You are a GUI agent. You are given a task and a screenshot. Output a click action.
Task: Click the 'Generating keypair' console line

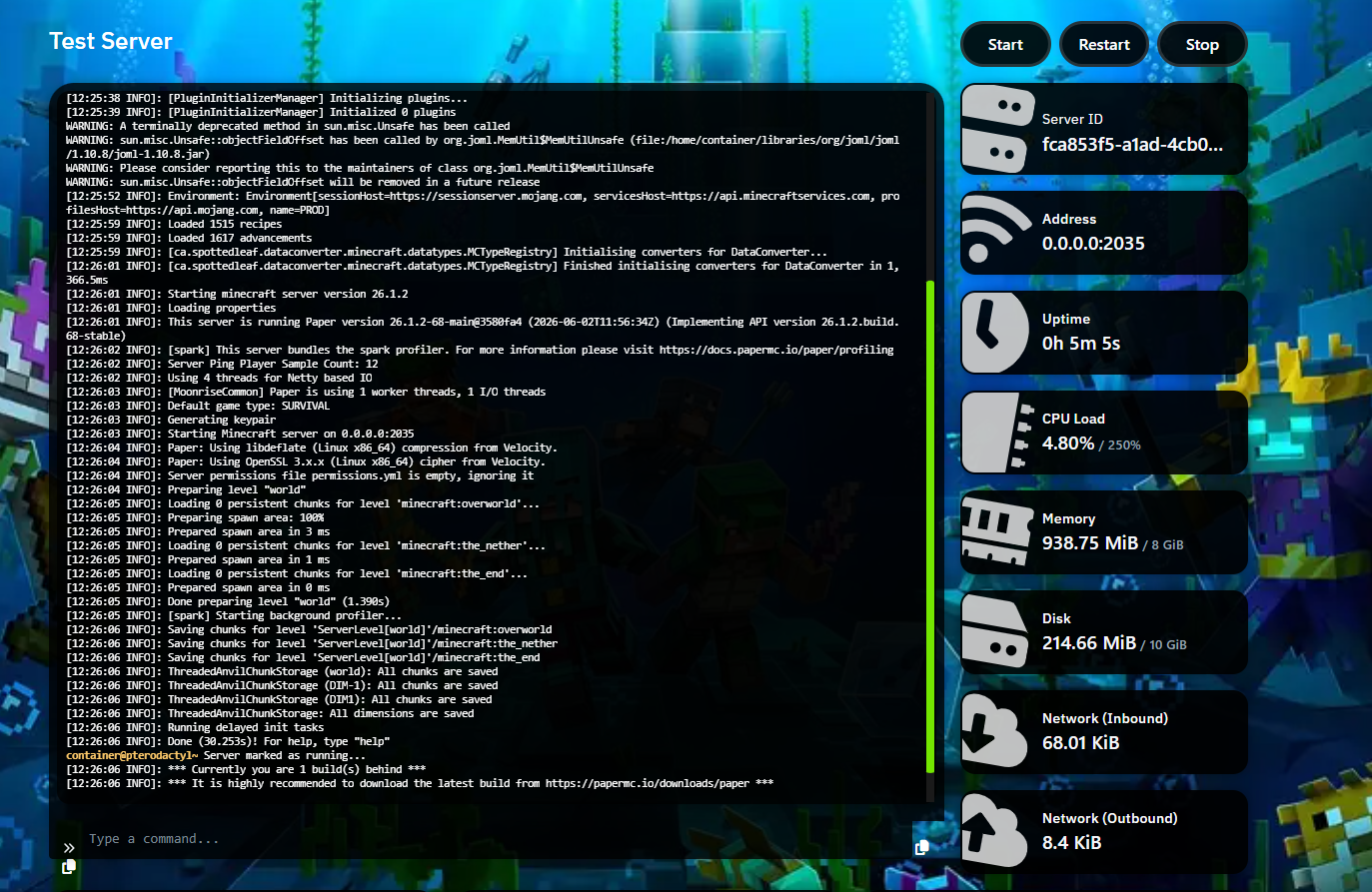coord(171,420)
